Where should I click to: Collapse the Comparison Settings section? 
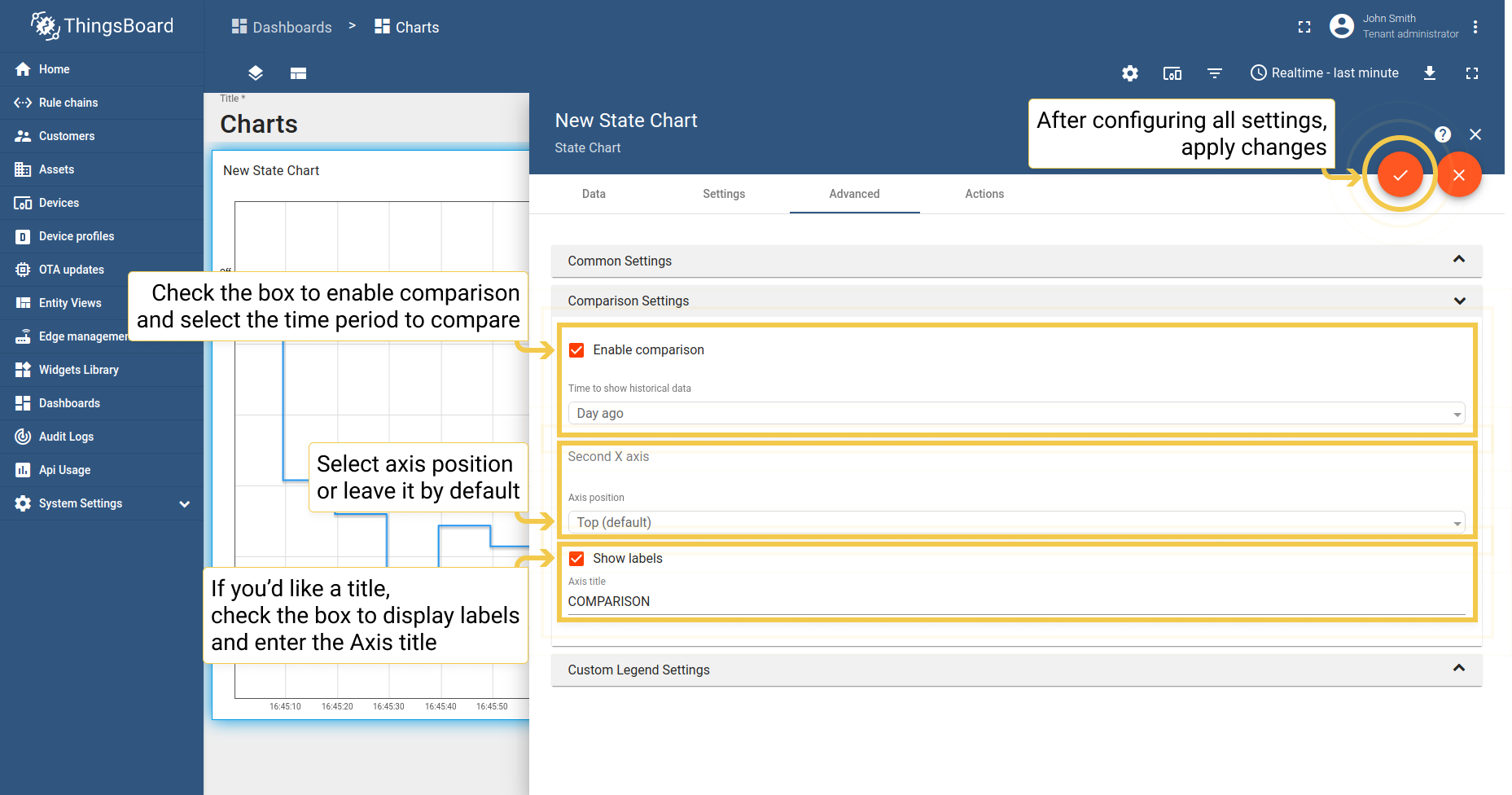[x=1457, y=301]
